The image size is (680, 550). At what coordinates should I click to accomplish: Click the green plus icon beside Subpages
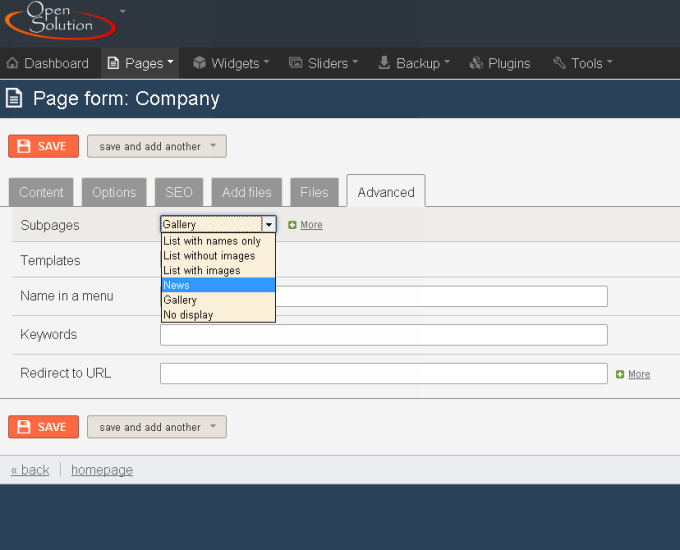tap(292, 225)
